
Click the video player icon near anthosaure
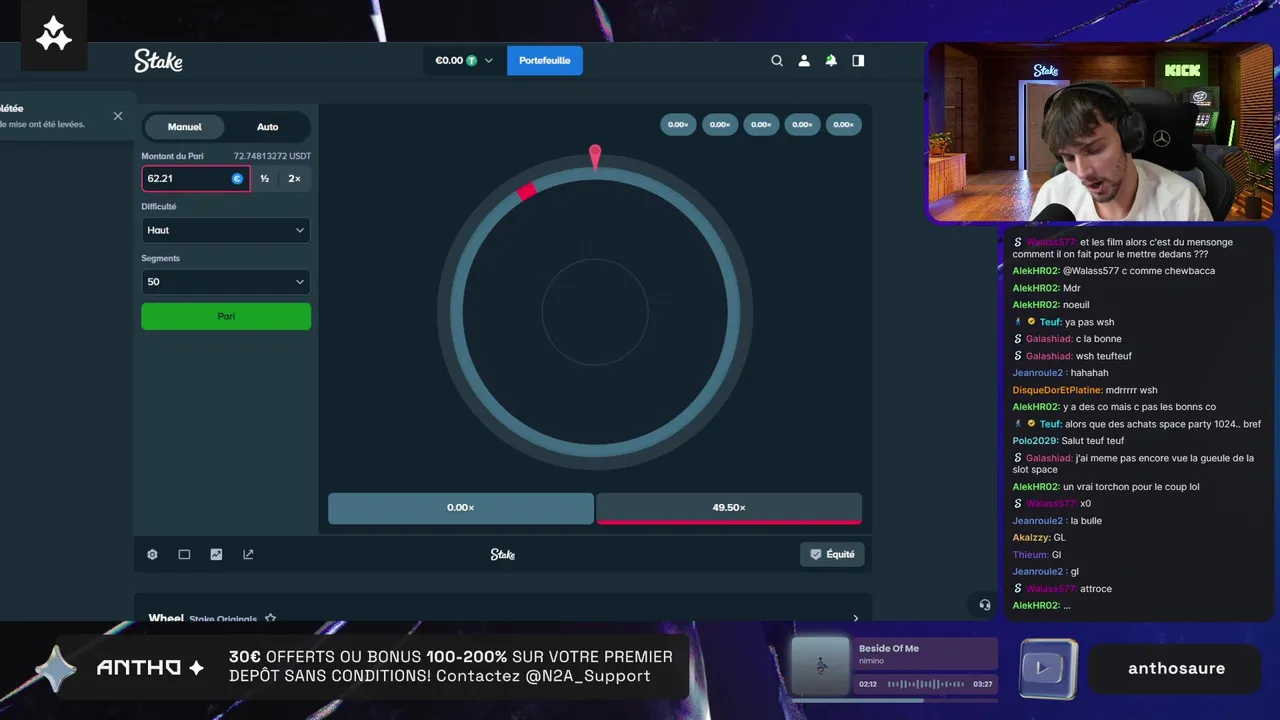coord(1048,668)
